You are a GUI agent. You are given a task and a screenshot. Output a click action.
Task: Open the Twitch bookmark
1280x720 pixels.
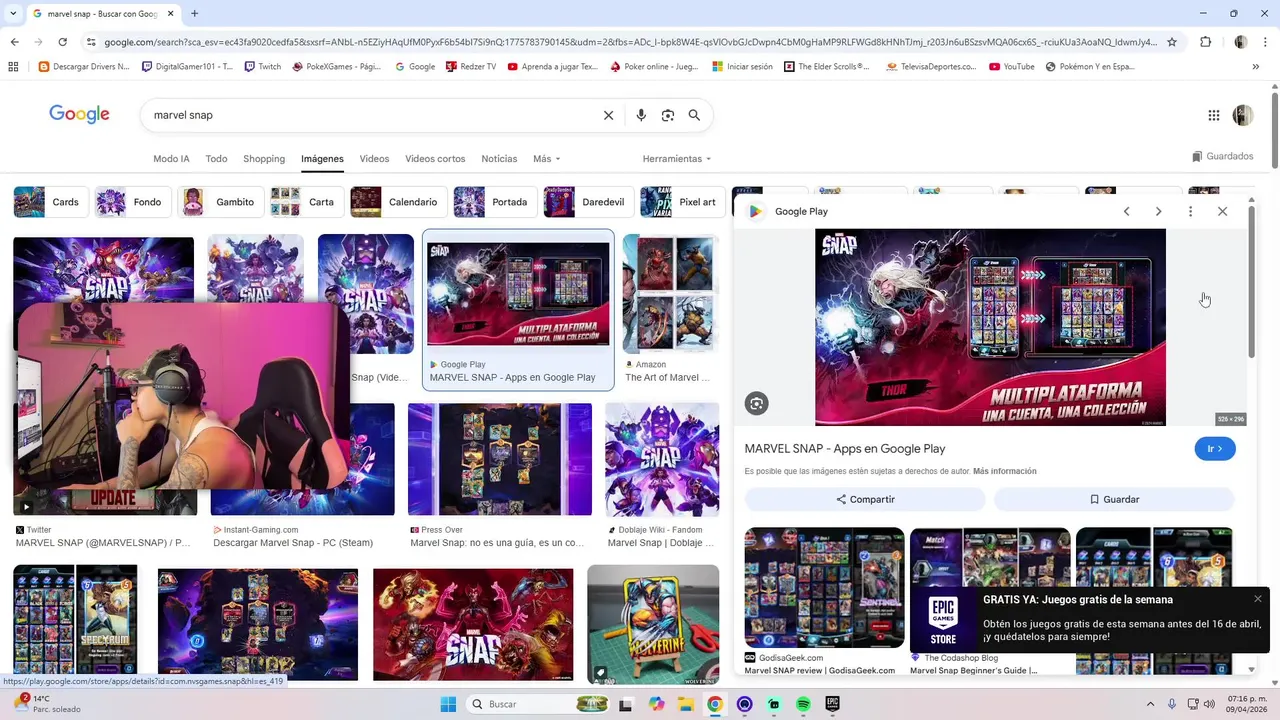click(x=262, y=67)
